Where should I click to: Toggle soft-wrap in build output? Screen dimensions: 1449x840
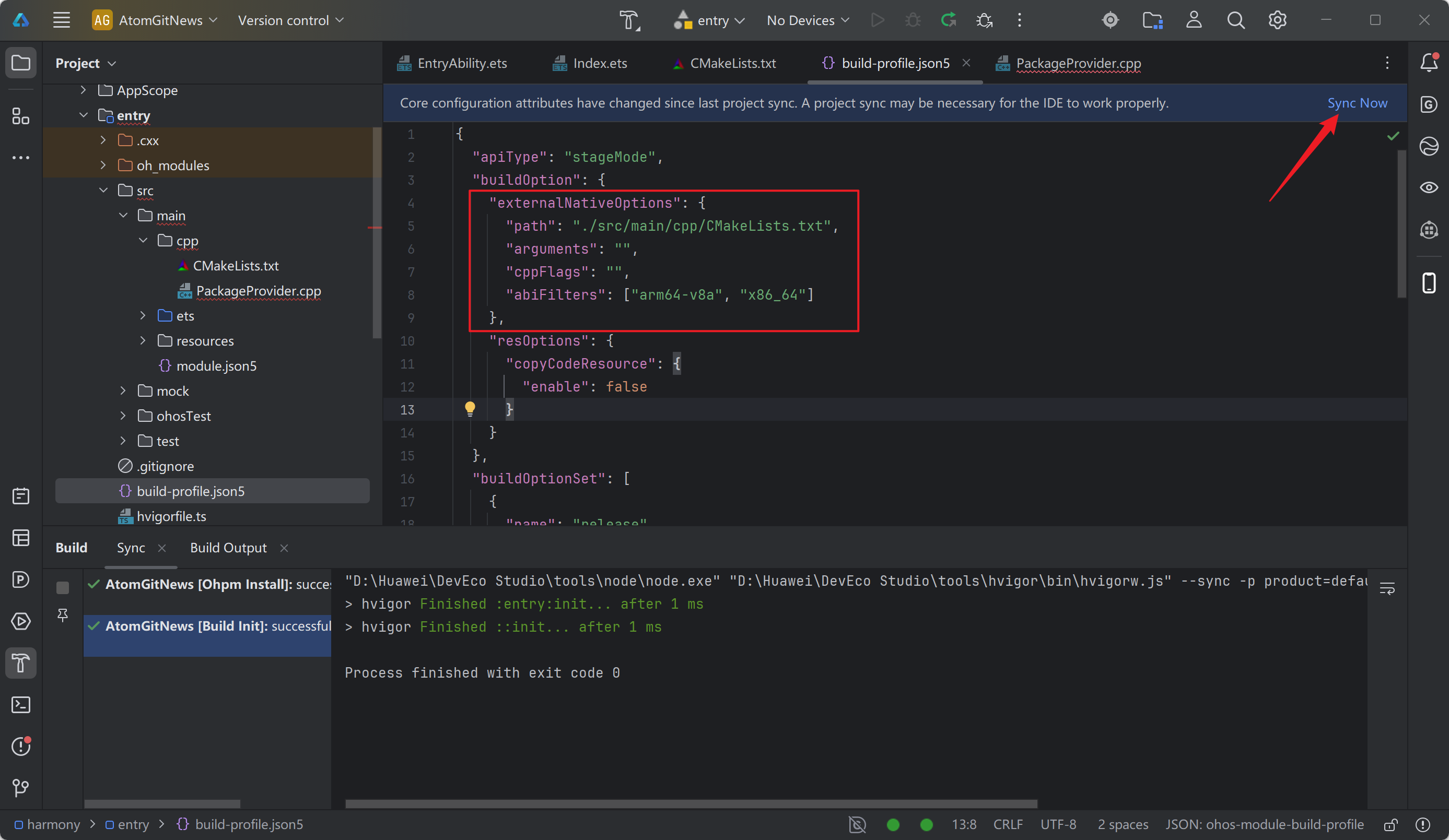click(1387, 588)
